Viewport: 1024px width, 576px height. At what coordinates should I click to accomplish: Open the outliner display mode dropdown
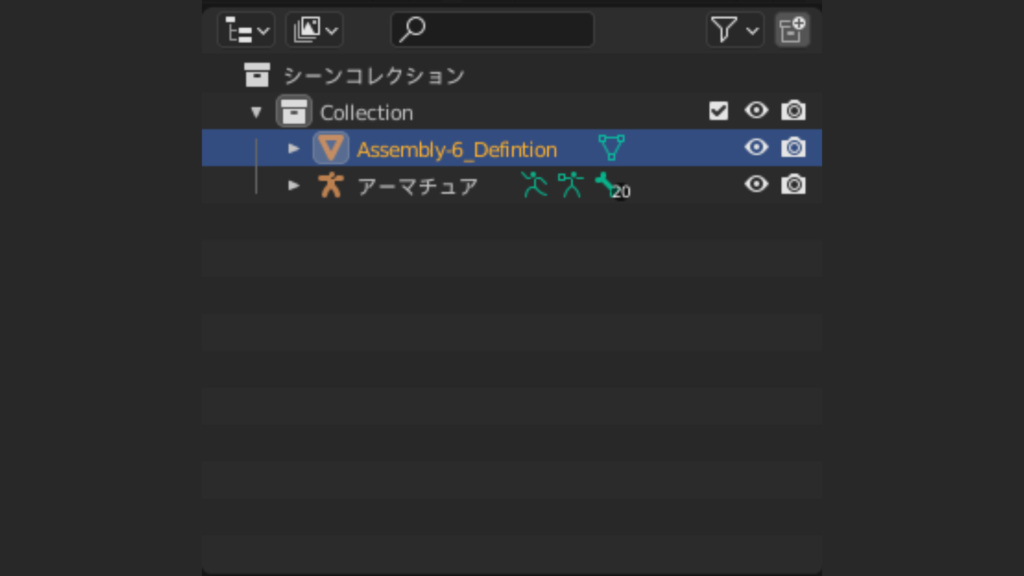pos(313,29)
